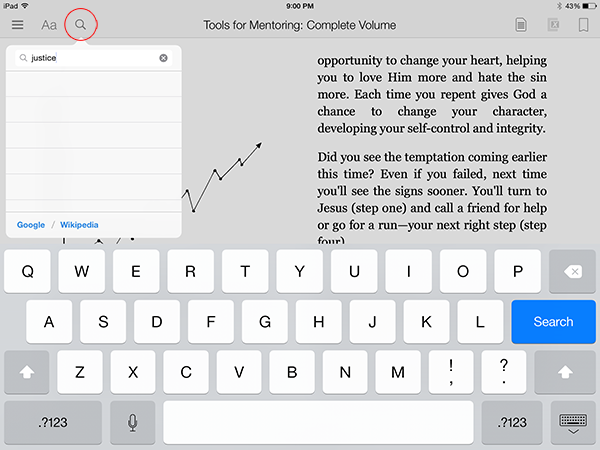Tap the Y key
Image resolution: width=600 pixels, height=450 pixels.
[300, 272]
